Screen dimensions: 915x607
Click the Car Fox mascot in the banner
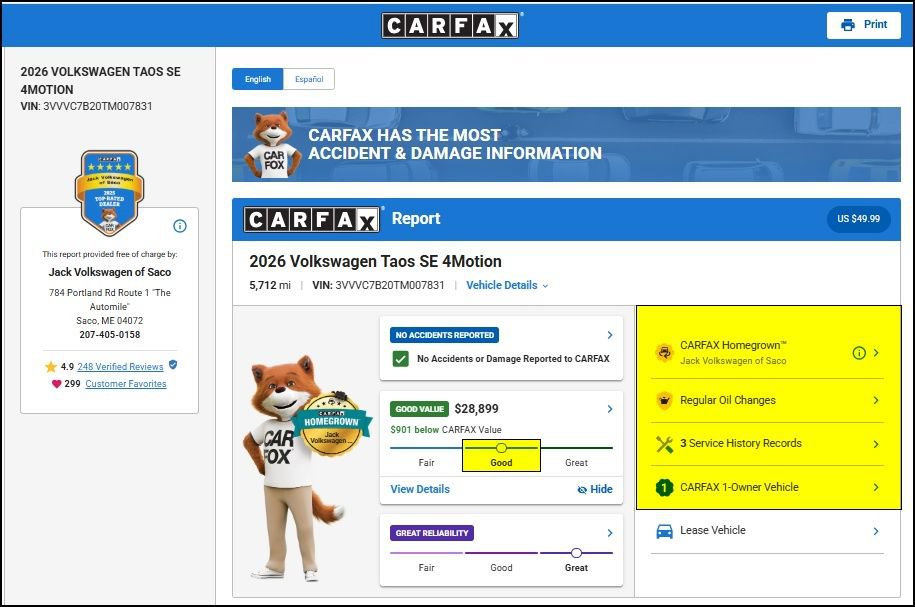click(272, 145)
